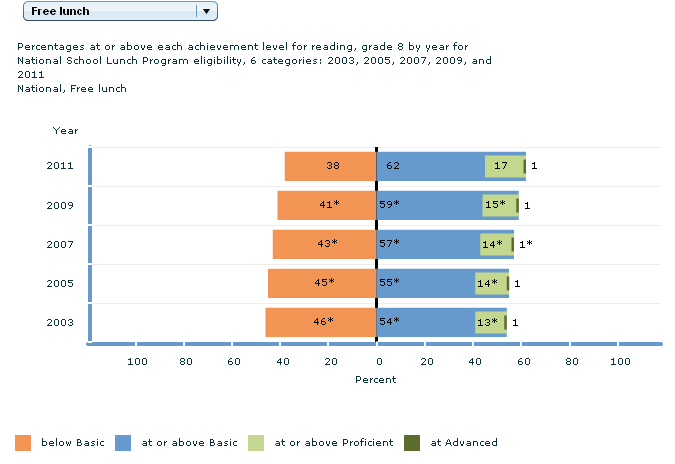Viewport: 675px width, 464px height.
Task: Click the 2011 year label on axis
Action: click(59, 166)
